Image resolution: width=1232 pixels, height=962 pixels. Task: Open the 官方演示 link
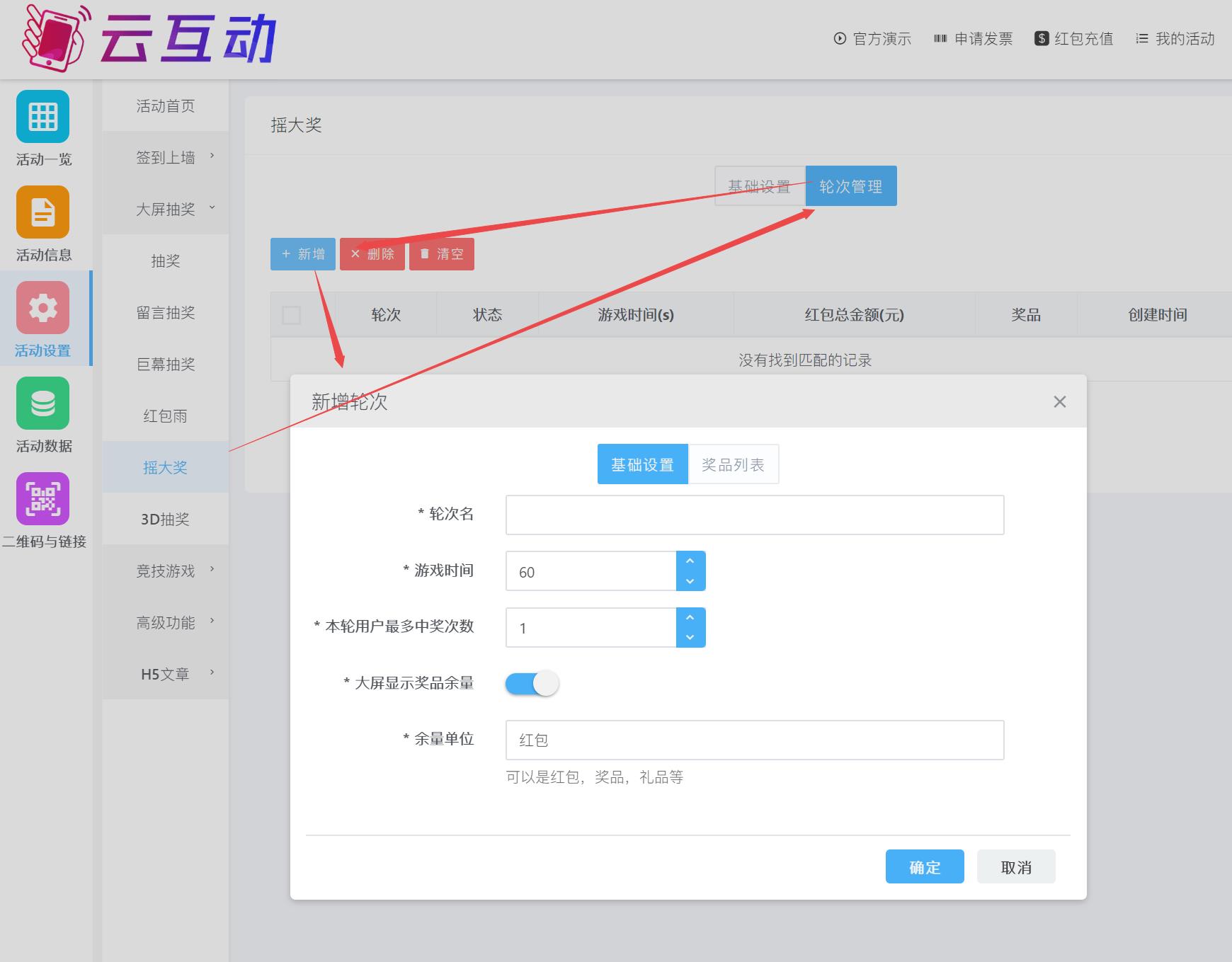point(872,39)
